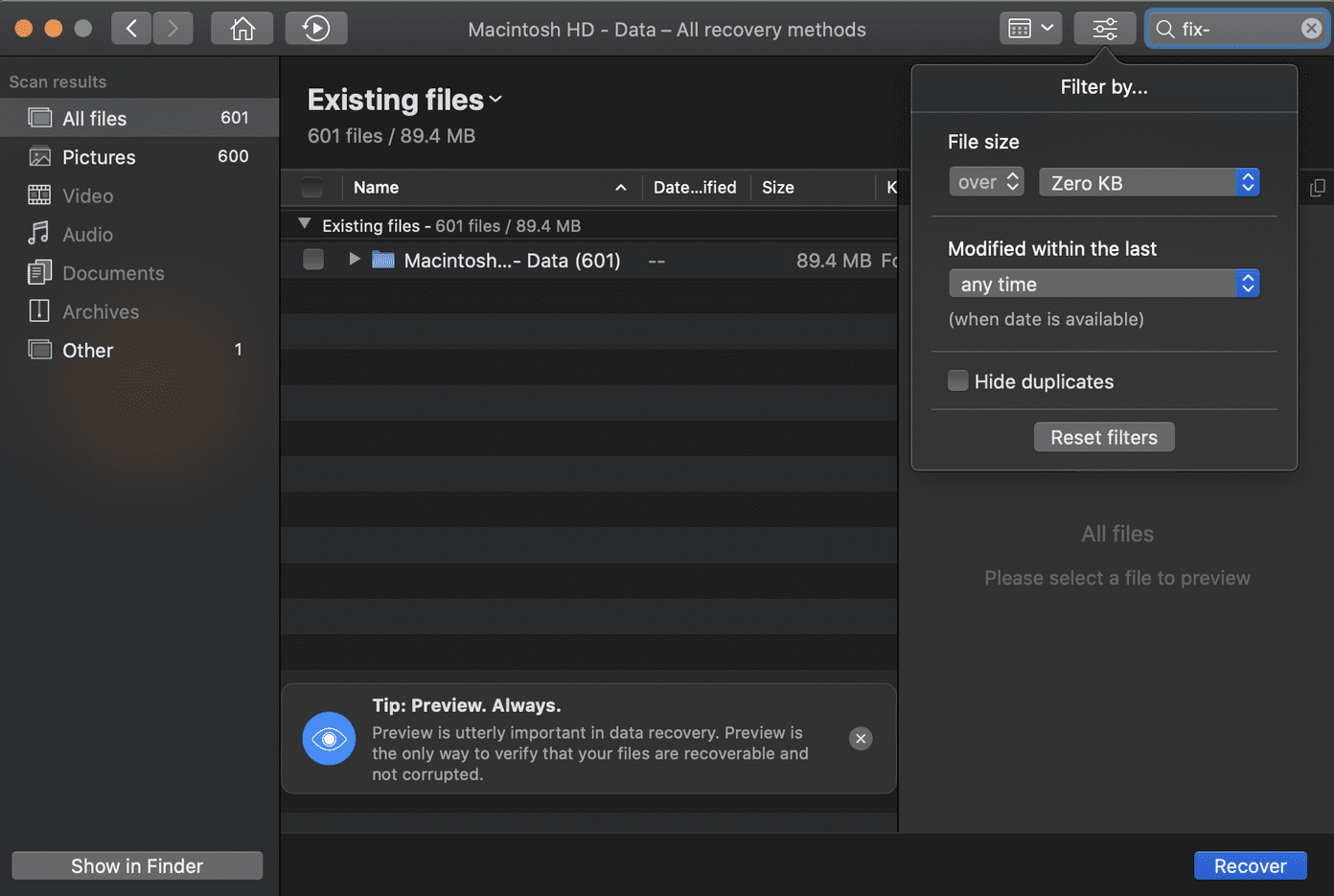
Task: Click the Other sidebar icon
Action: point(39,349)
